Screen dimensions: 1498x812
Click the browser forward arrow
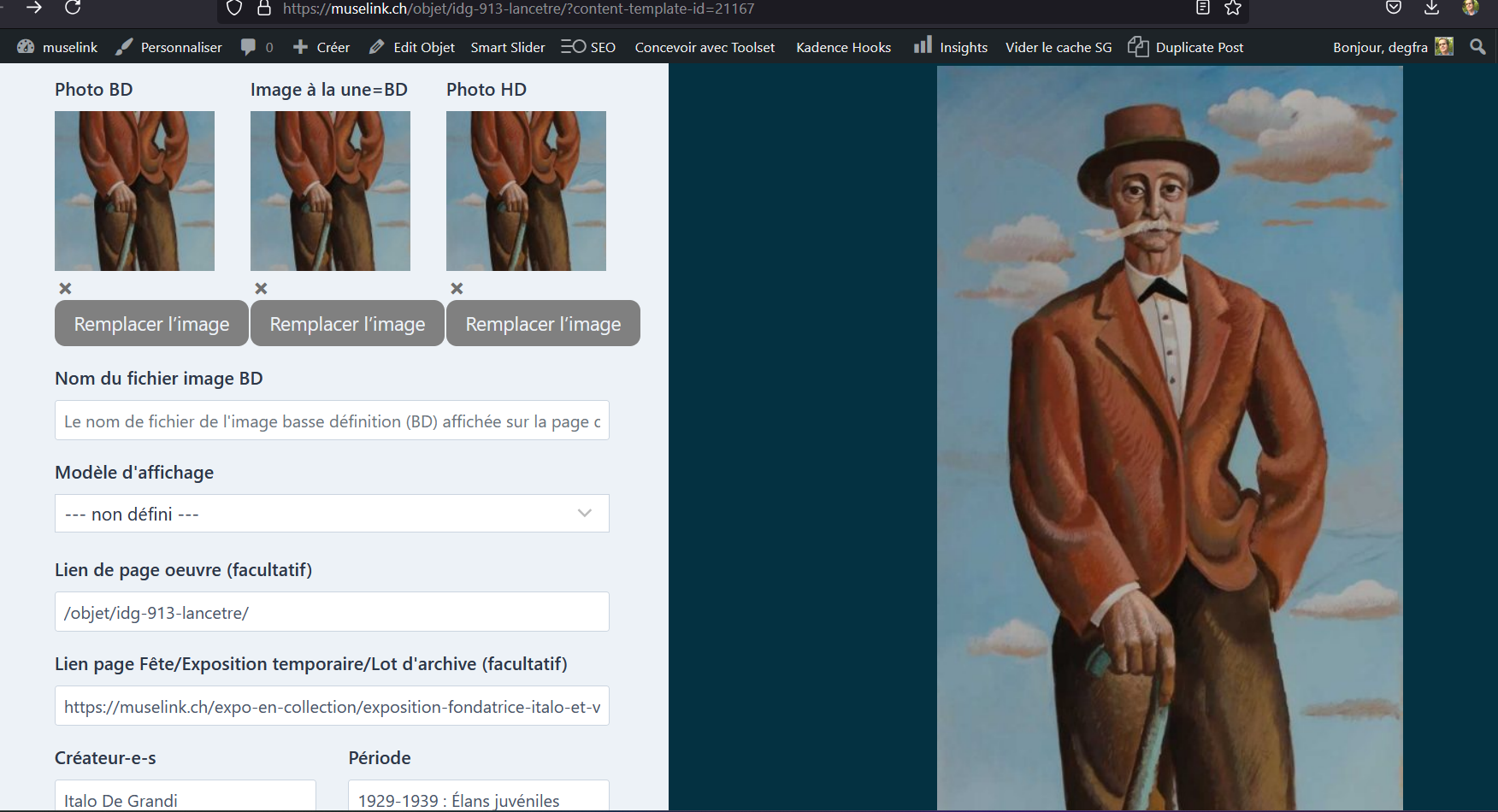(x=34, y=8)
